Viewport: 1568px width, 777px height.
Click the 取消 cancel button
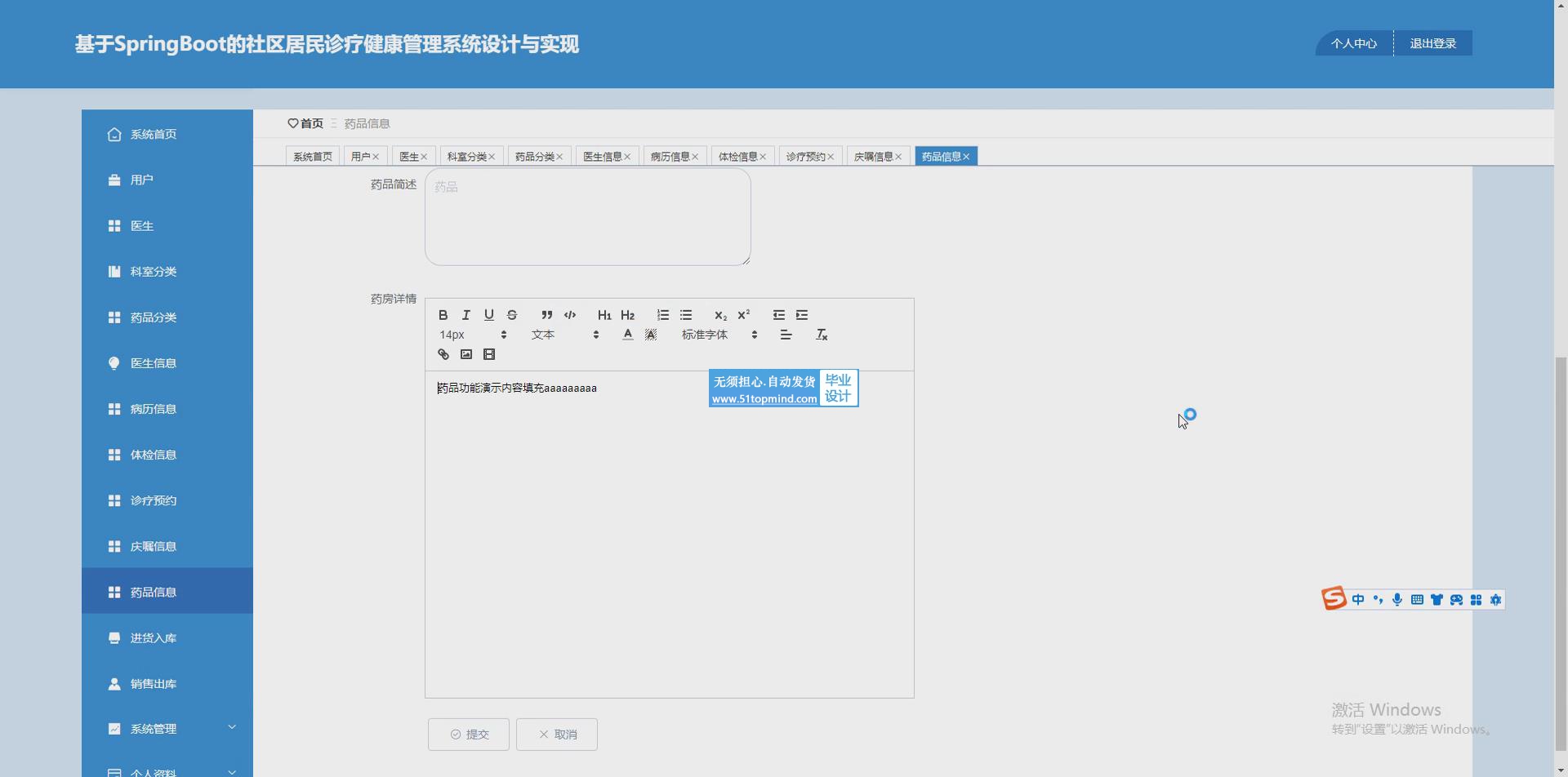point(557,735)
